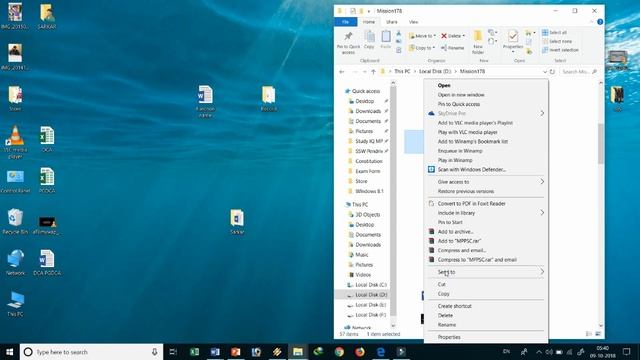
Task: Click the Explorer search box
Action: pyautogui.click(x=580, y=71)
